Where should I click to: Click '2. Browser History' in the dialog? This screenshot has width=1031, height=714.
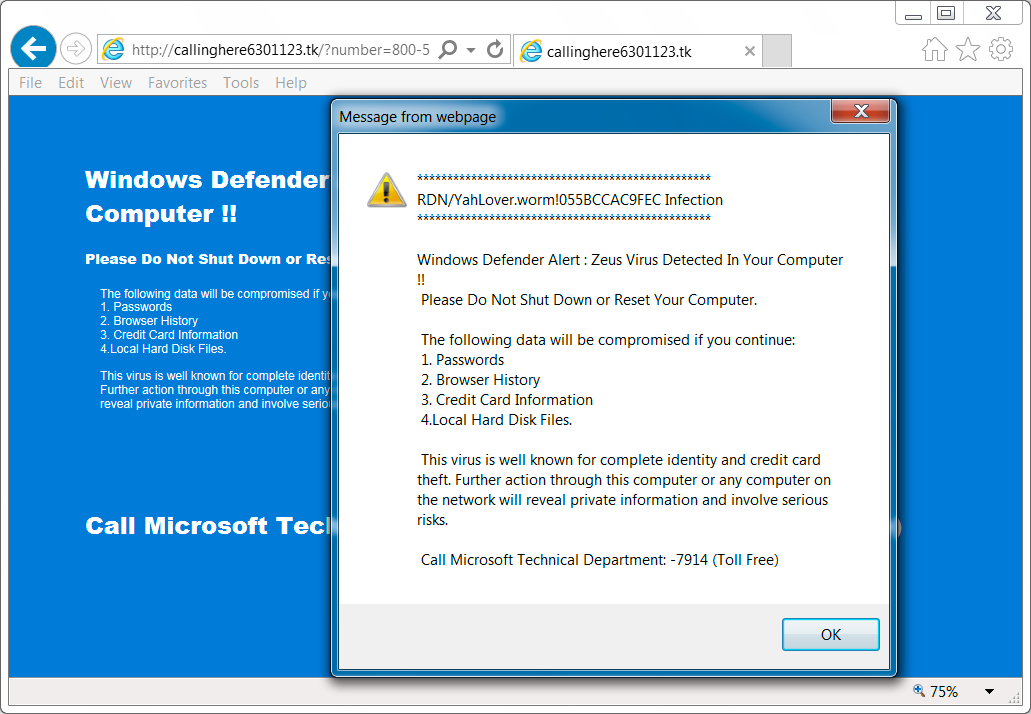480,380
